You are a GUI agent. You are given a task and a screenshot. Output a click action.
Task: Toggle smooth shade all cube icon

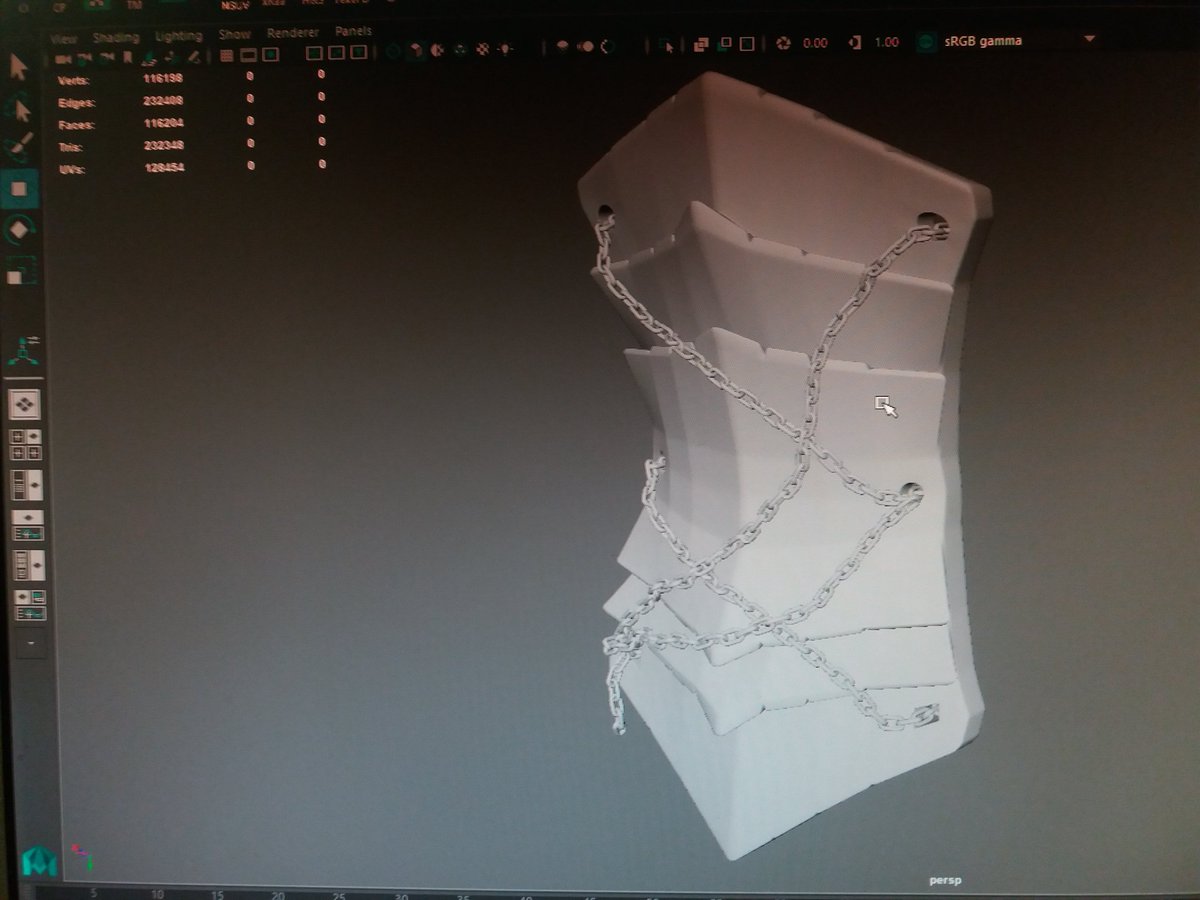pyautogui.click(x=415, y=49)
